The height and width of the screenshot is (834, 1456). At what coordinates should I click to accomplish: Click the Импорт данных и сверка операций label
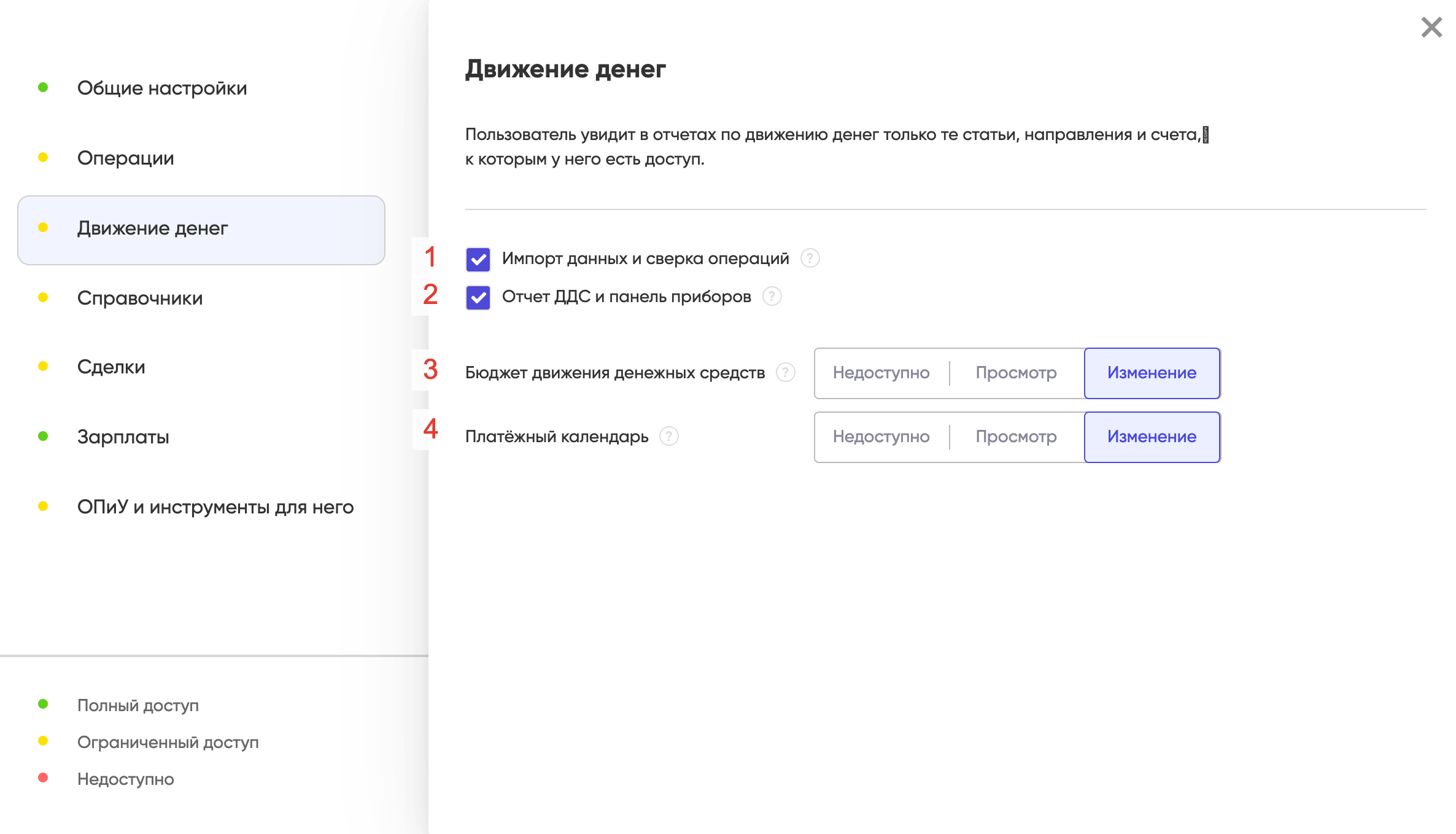(646, 259)
